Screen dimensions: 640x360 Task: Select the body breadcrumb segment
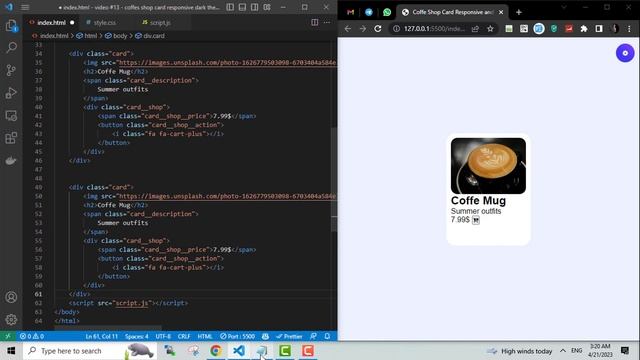pyautogui.click(x=116, y=36)
